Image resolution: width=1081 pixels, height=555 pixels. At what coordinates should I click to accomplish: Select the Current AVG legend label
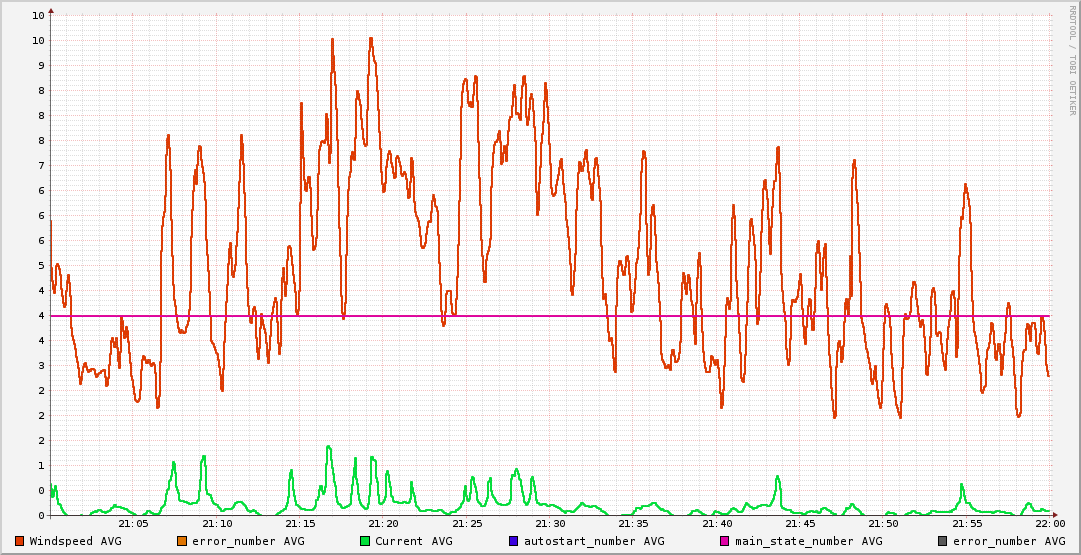[413, 541]
